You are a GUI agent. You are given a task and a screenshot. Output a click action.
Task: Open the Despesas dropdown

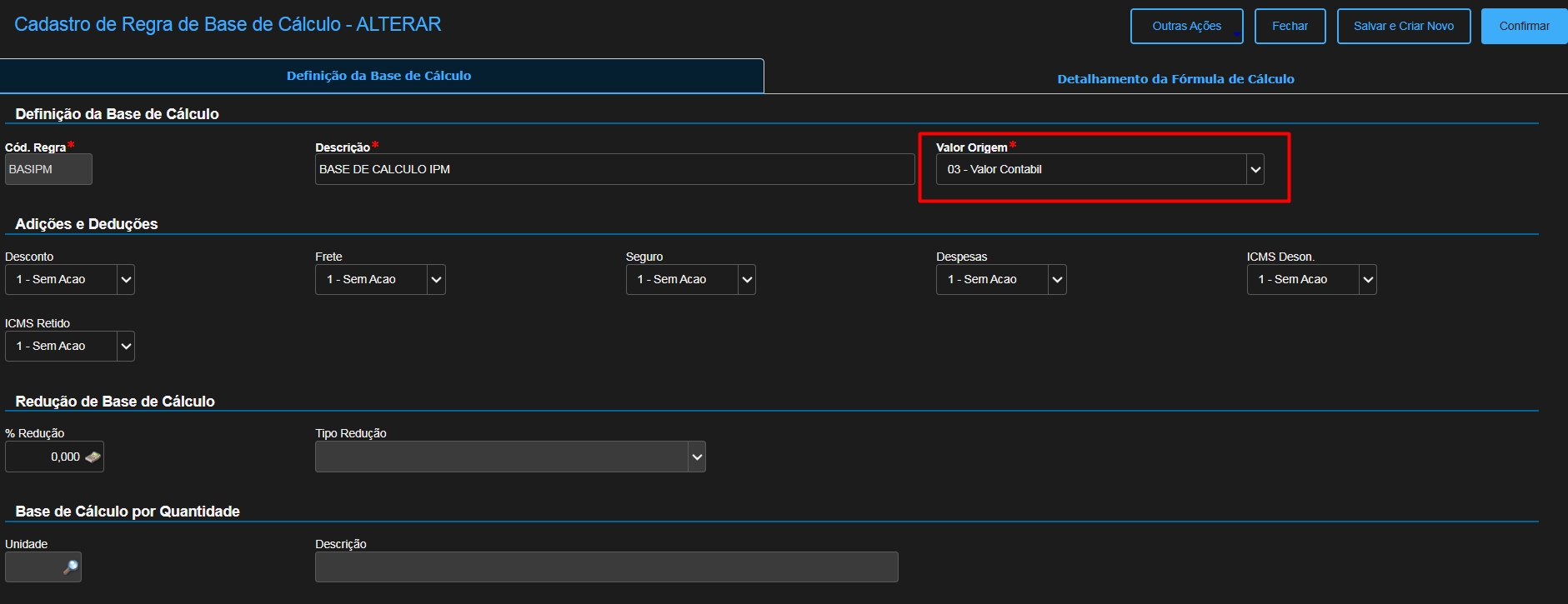(1000, 279)
